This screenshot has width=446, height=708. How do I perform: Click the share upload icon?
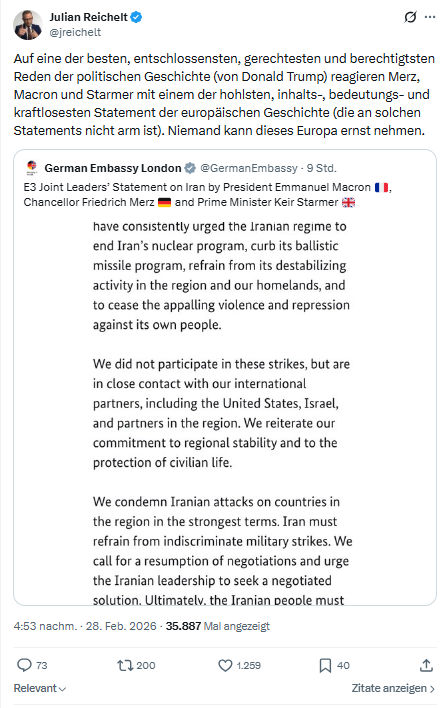point(426,665)
